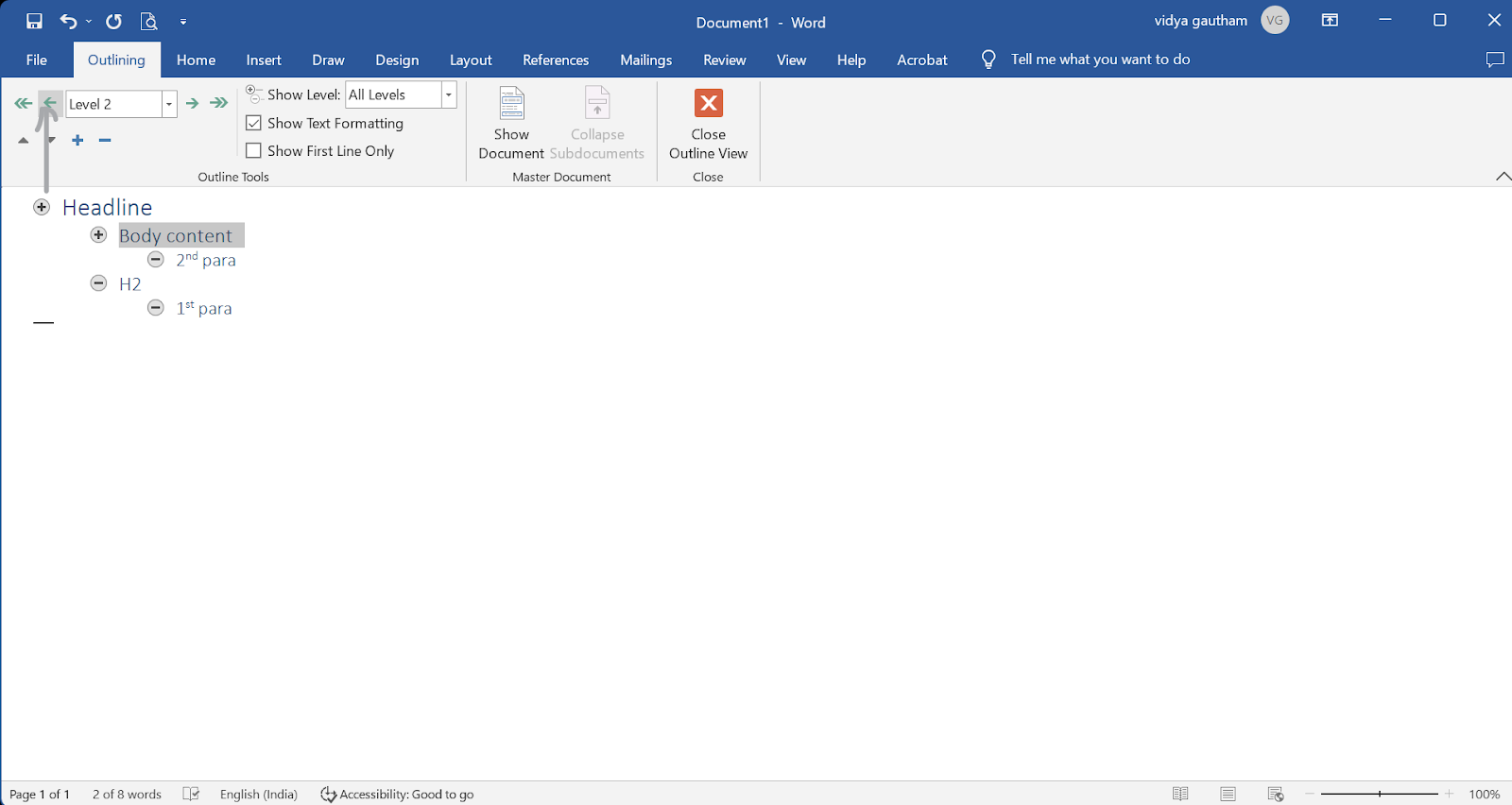This screenshot has width=1512, height=805.
Task: Open the Layout tab
Action: [471, 60]
